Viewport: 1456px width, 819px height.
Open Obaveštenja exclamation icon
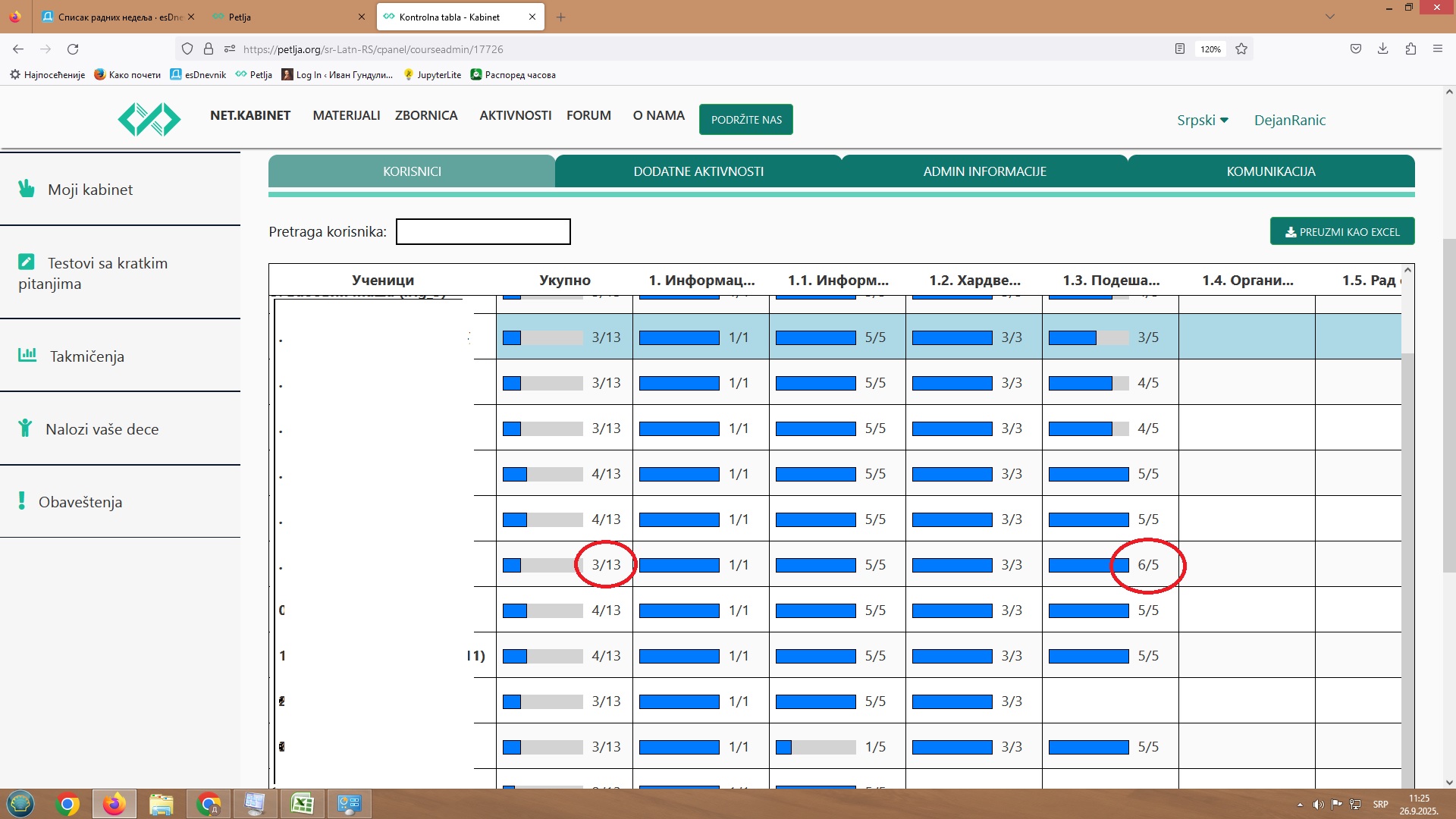tap(22, 500)
